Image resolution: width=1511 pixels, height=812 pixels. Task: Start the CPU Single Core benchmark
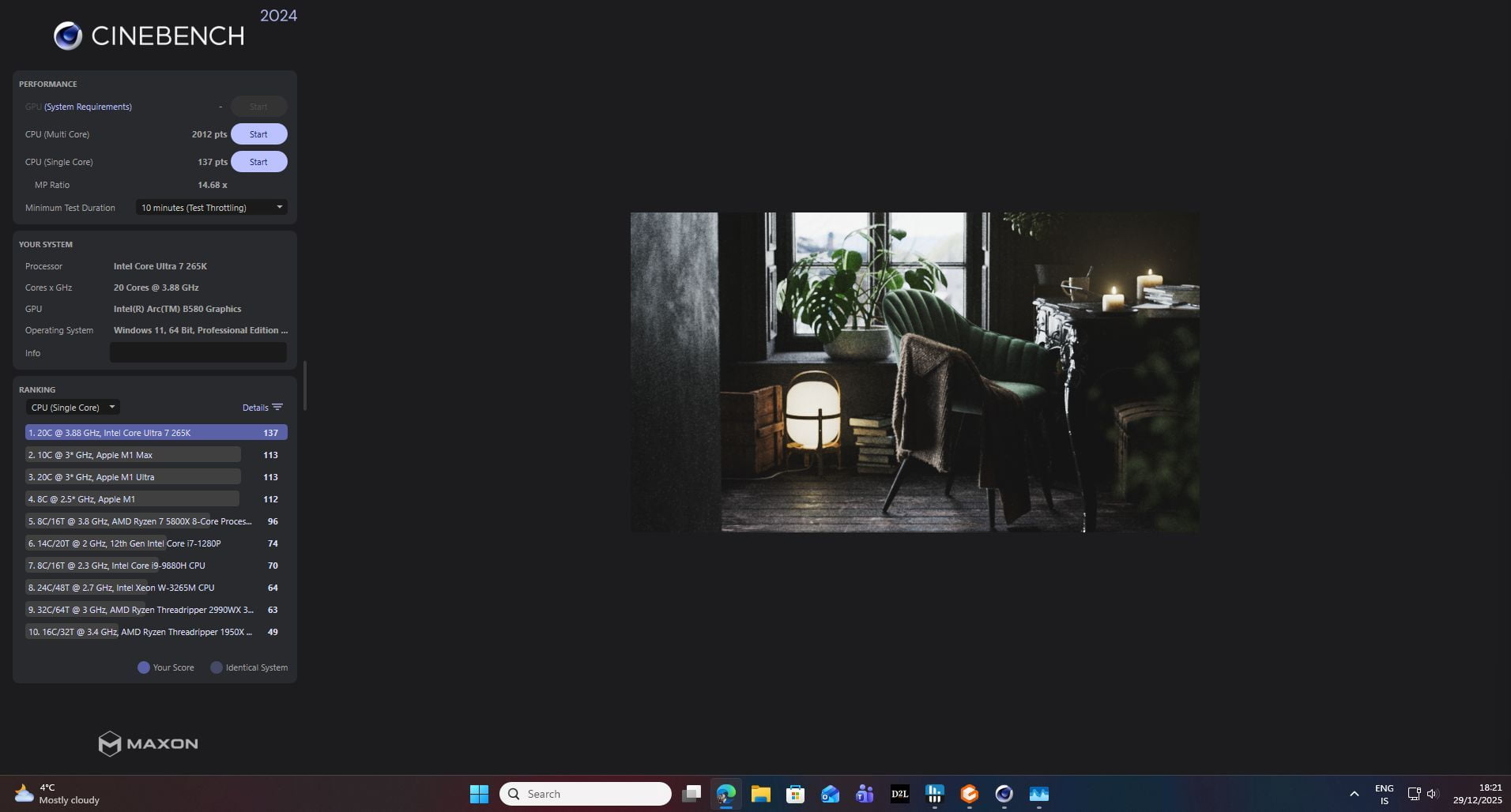tap(258, 162)
